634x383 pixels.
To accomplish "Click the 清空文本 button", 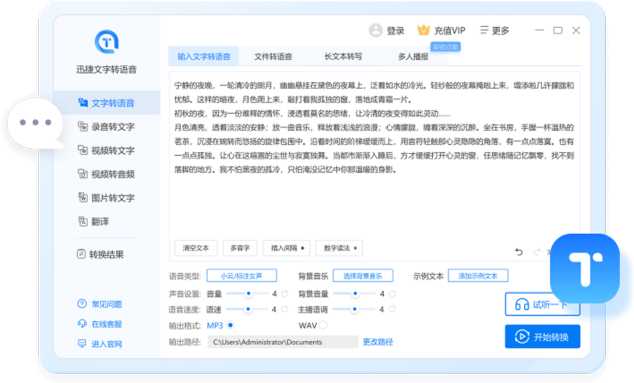I will (196, 248).
